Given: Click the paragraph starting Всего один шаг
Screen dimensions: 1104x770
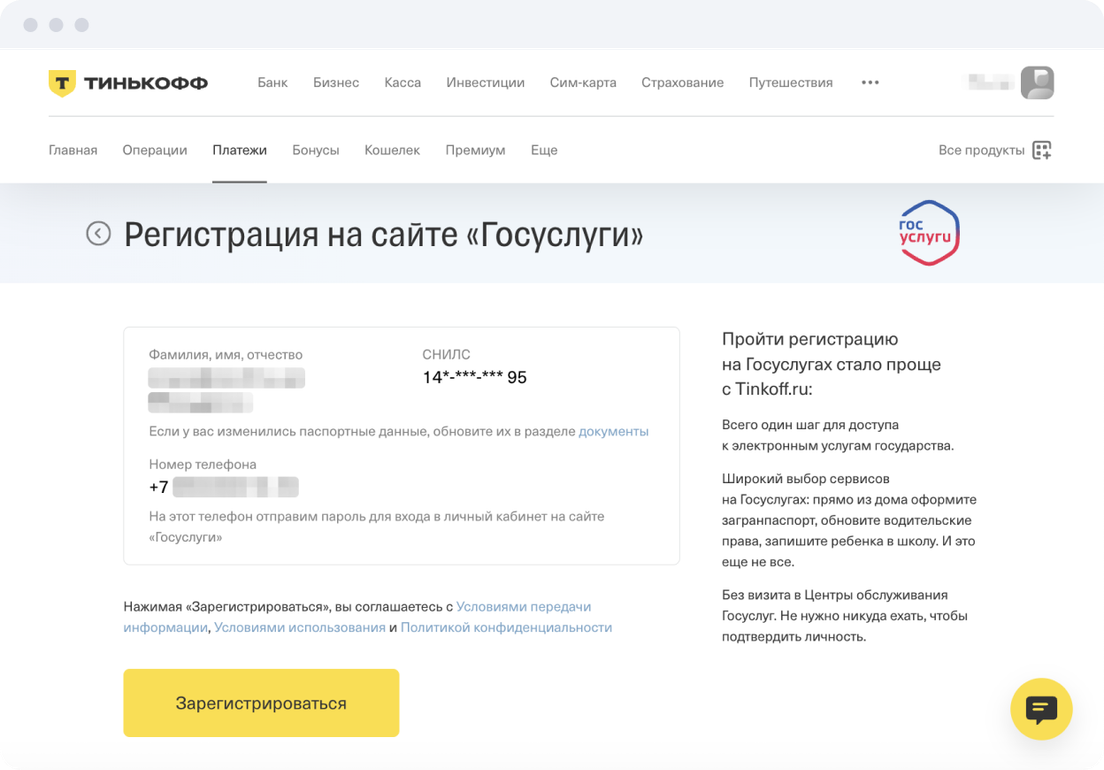Looking at the screenshot, I should 838,435.
